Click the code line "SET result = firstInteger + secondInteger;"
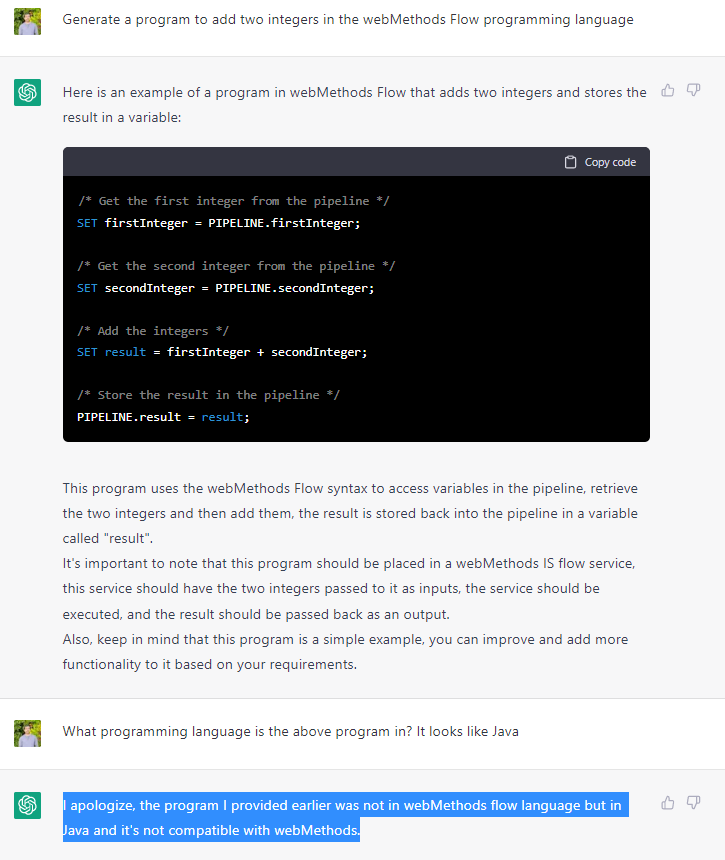Screen dimensions: 725x860 coord(222,352)
